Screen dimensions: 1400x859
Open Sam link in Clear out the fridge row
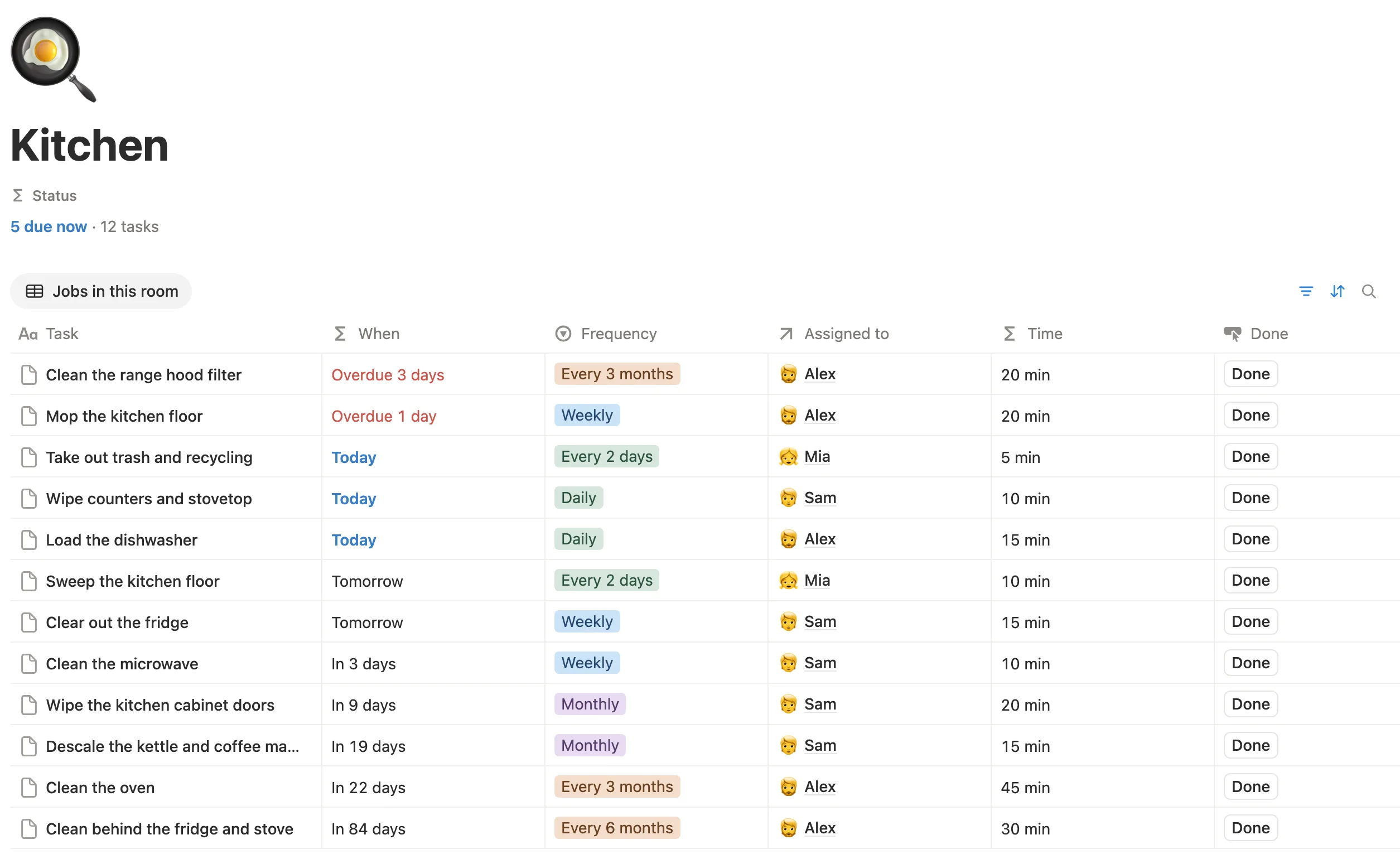(x=820, y=621)
